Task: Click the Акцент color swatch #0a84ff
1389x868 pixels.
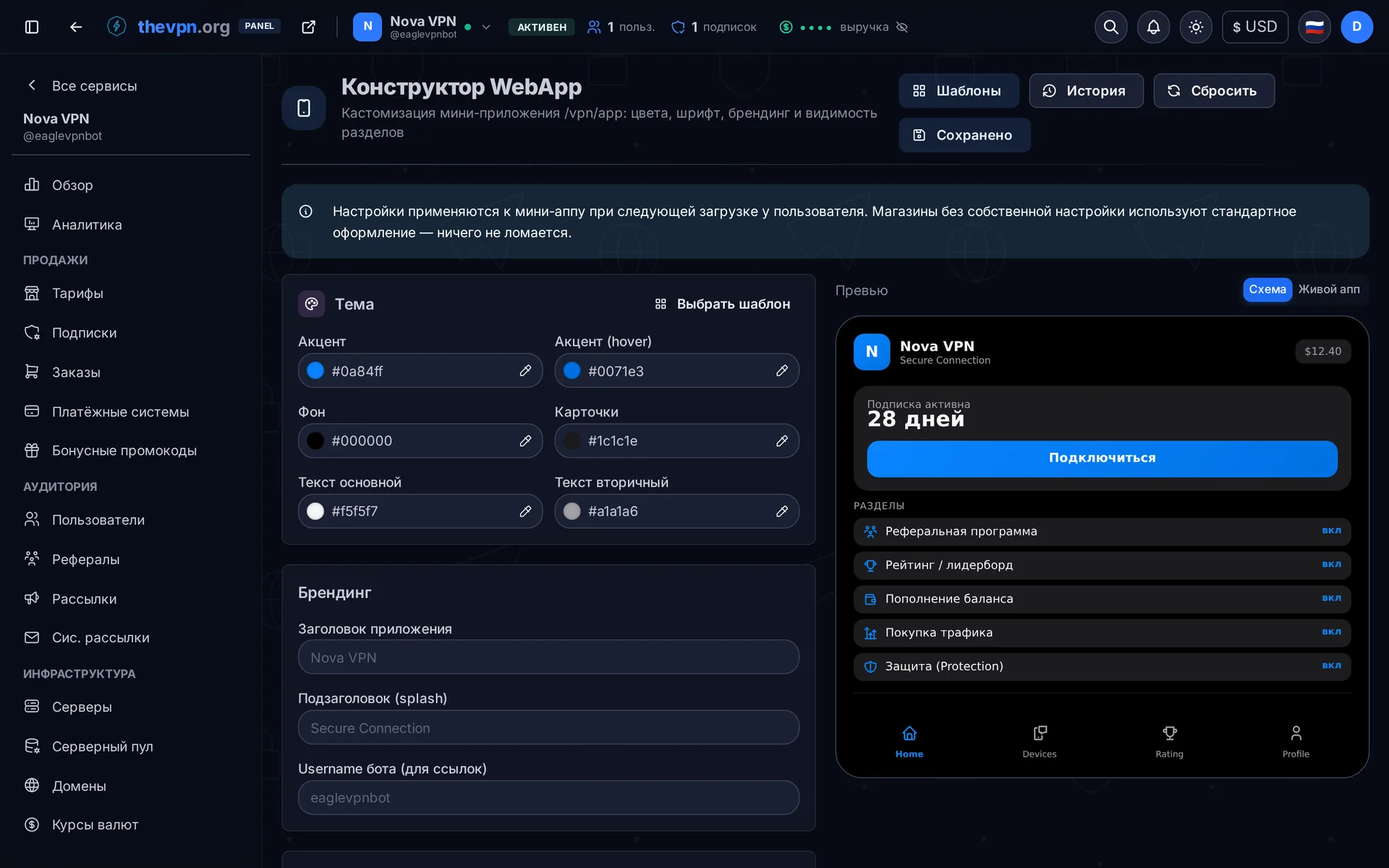Action: point(315,371)
